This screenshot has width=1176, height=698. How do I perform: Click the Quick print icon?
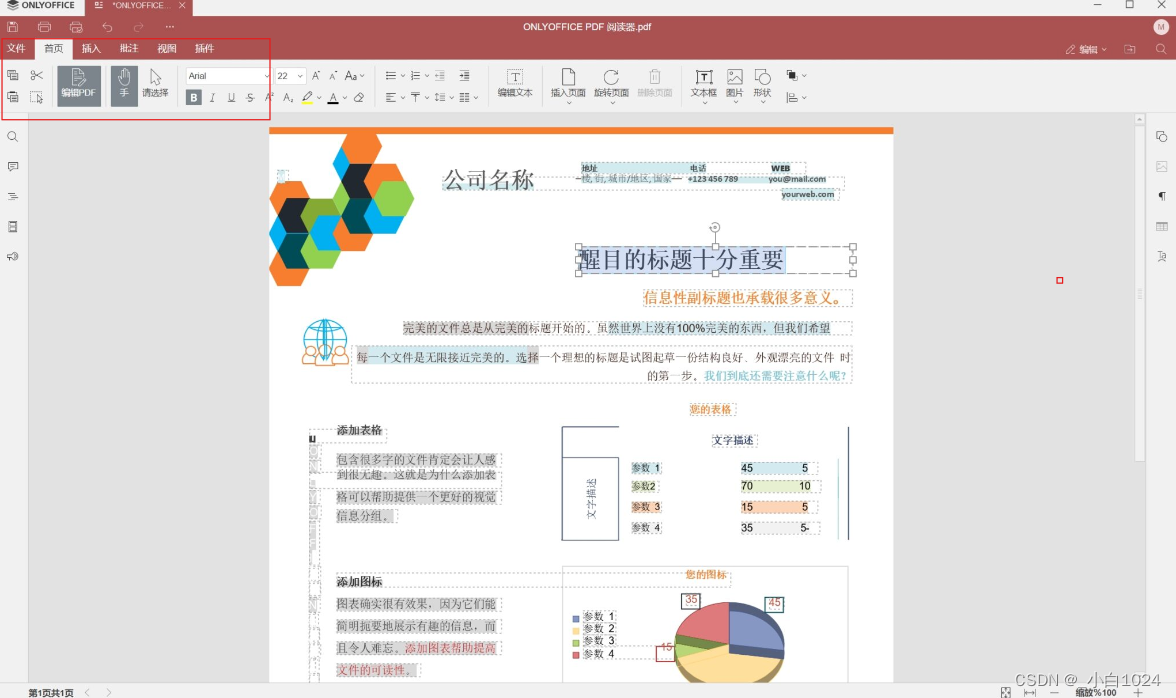point(76,27)
